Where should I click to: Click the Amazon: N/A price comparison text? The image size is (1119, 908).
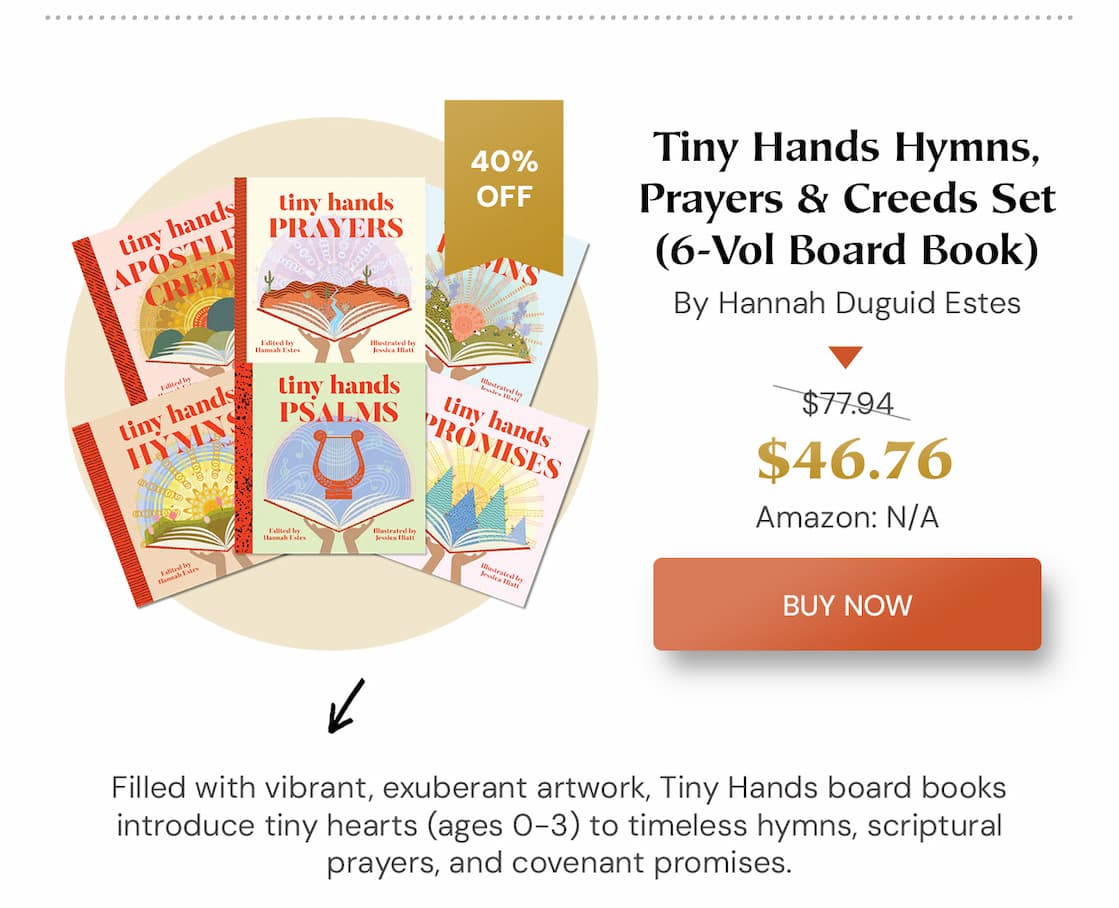(x=846, y=517)
